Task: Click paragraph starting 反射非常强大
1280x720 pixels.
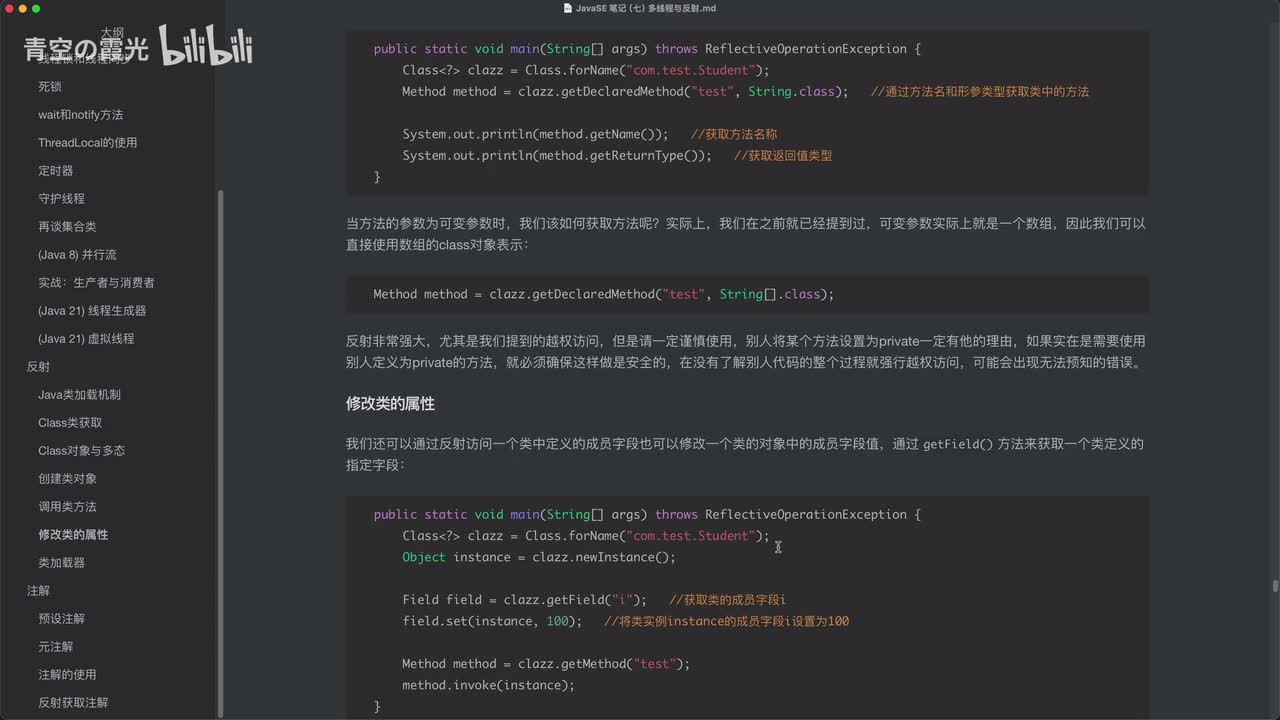Action: [x=746, y=352]
